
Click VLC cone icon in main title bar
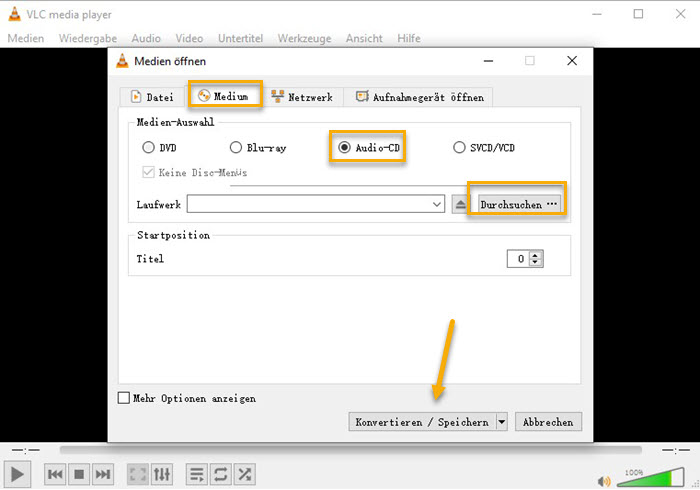click(x=15, y=14)
